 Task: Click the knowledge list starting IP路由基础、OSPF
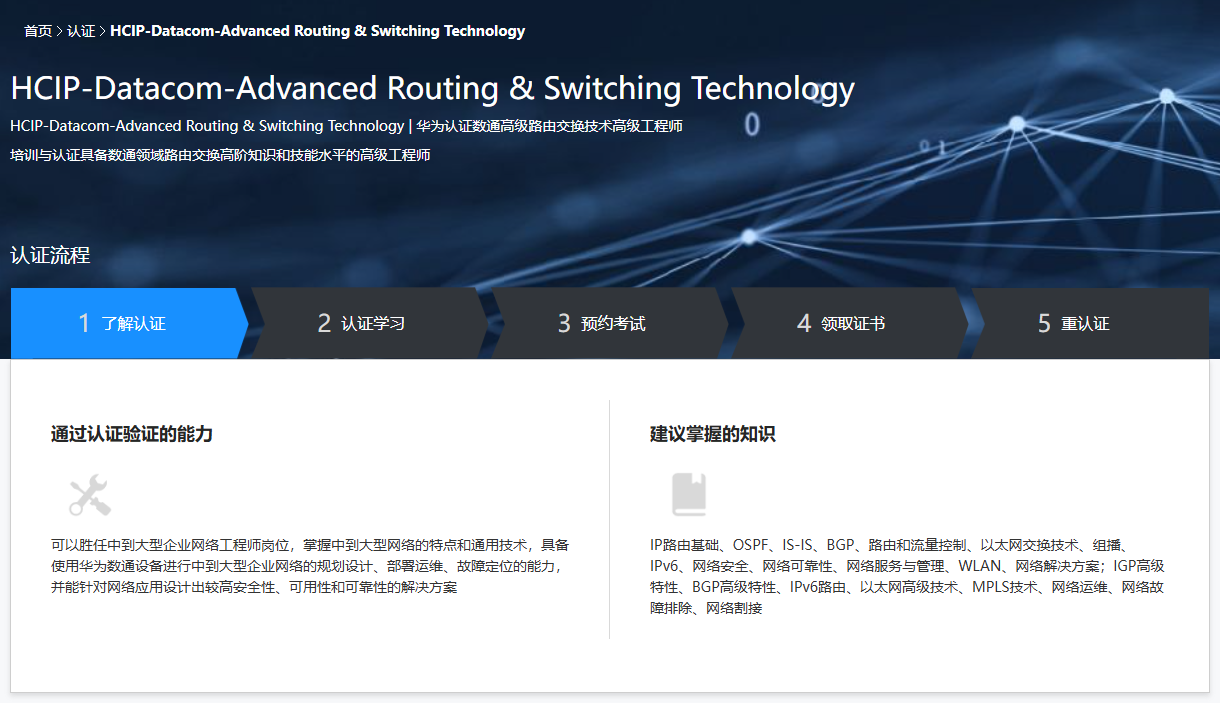[x=907, y=576]
